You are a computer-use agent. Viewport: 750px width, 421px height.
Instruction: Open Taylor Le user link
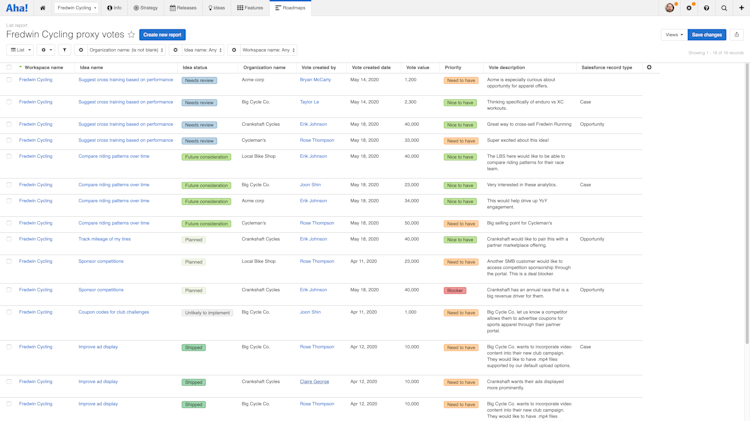click(309, 102)
